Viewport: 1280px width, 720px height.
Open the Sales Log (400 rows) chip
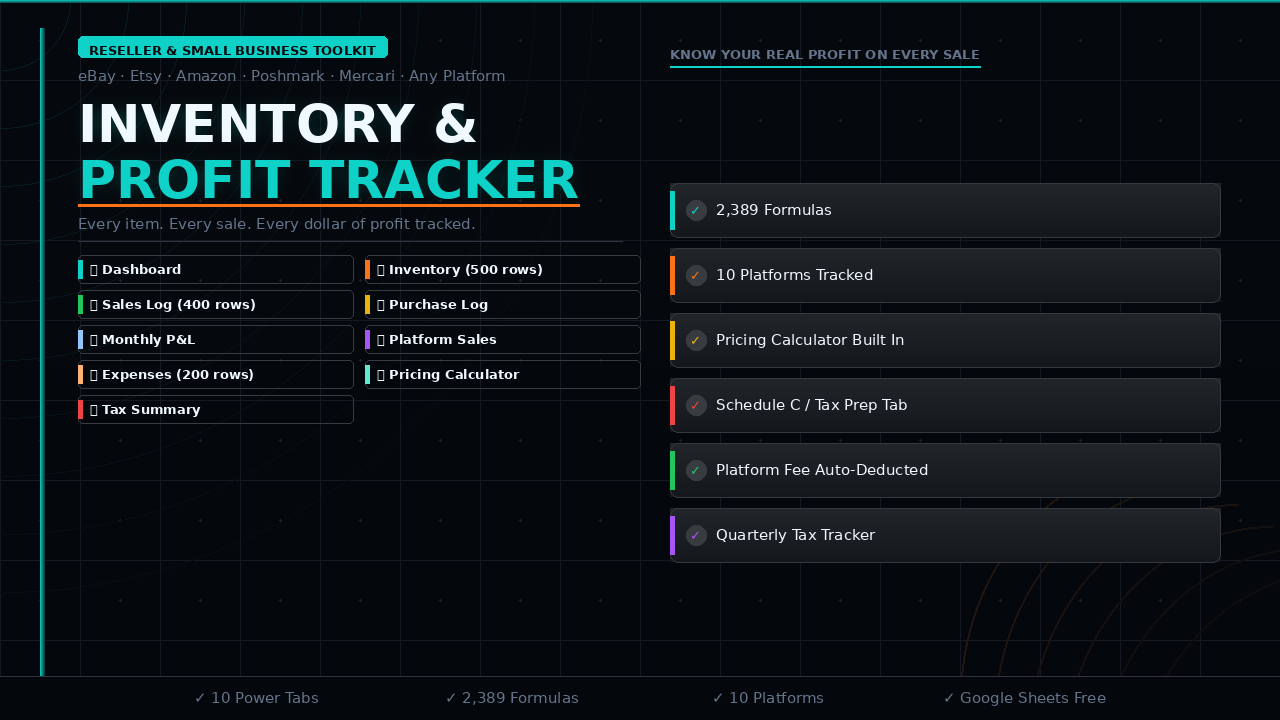coord(216,304)
